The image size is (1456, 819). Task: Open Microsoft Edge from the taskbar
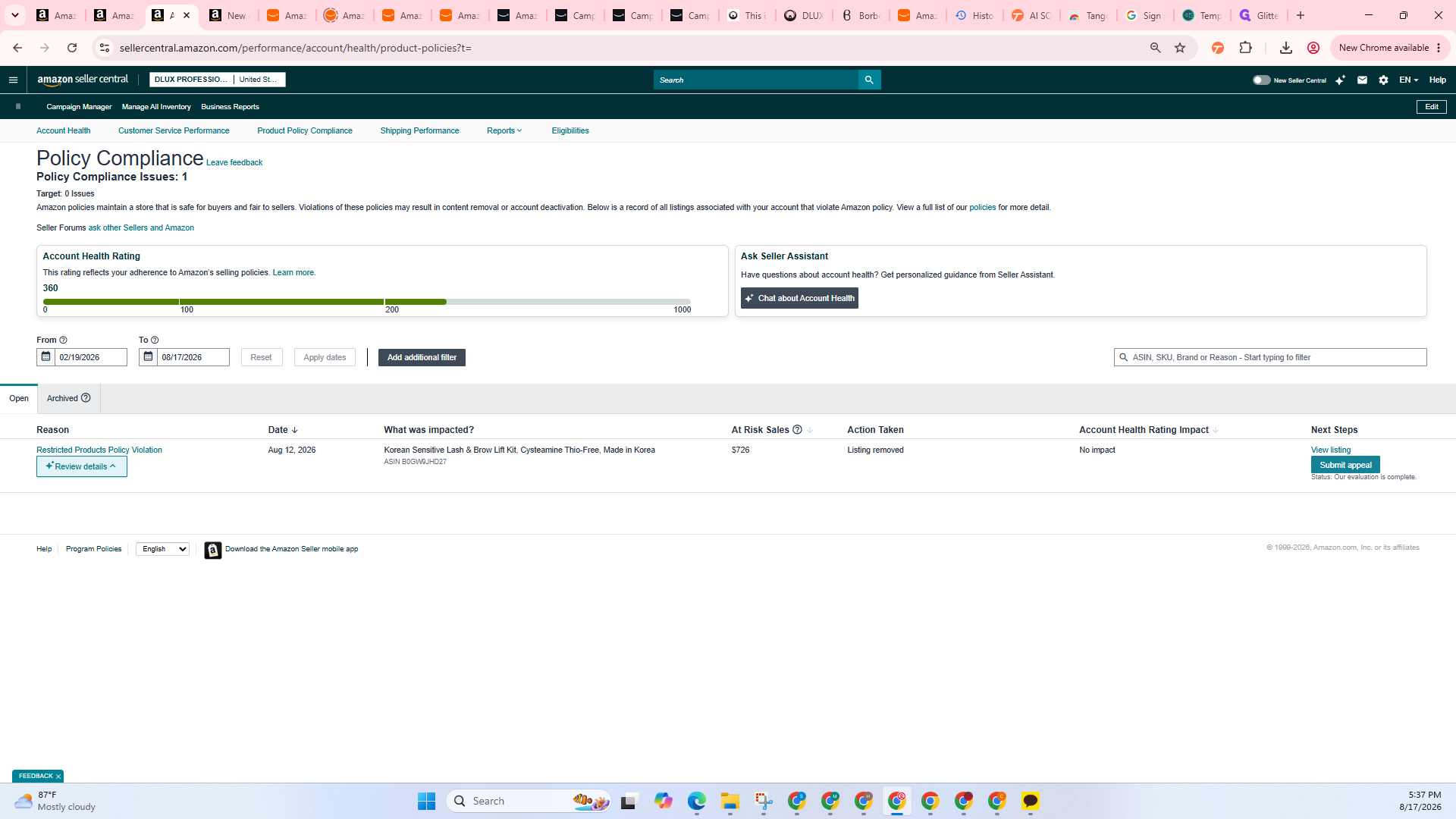[697, 801]
